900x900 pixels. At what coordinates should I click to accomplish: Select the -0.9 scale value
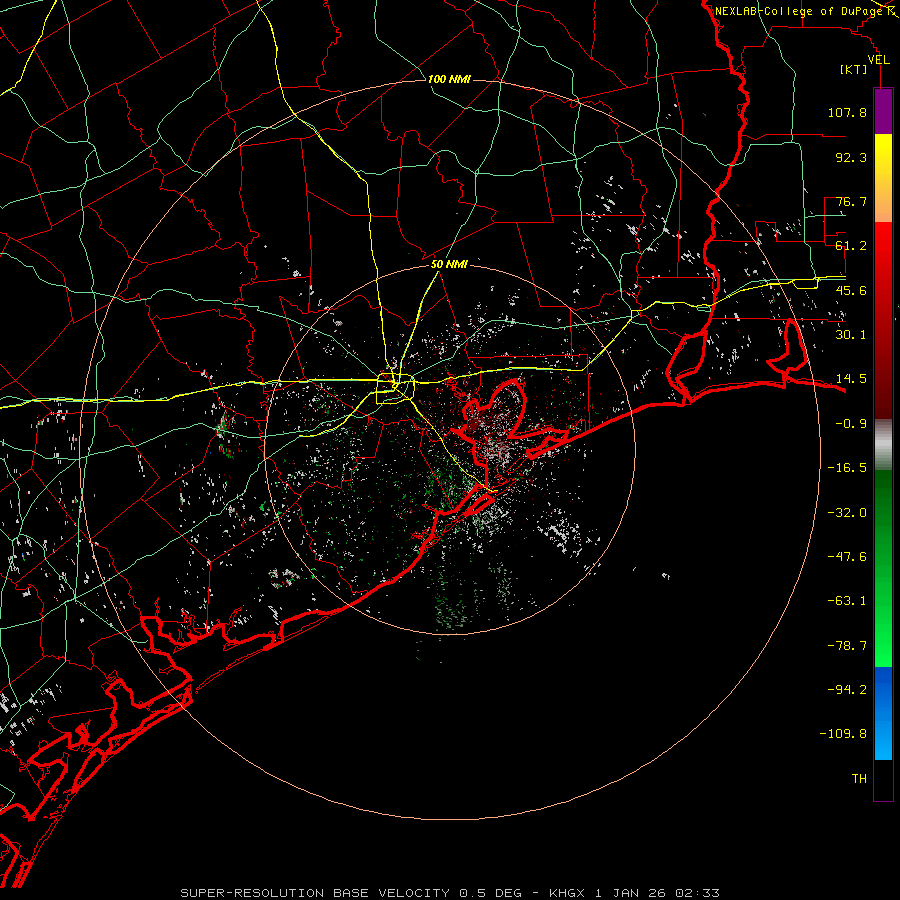click(851, 424)
